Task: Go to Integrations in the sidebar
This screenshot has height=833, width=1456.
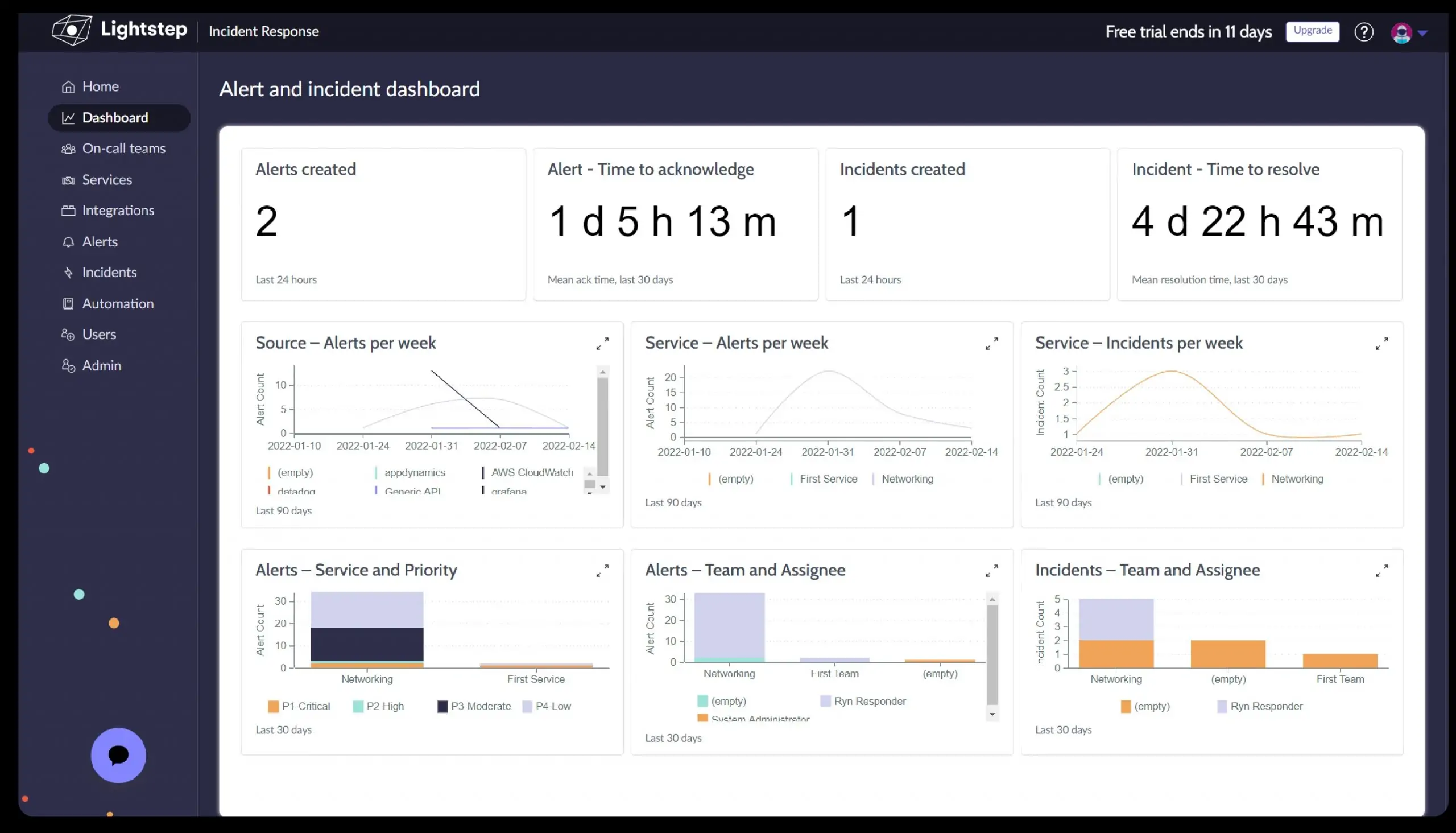Action: point(118,211)
